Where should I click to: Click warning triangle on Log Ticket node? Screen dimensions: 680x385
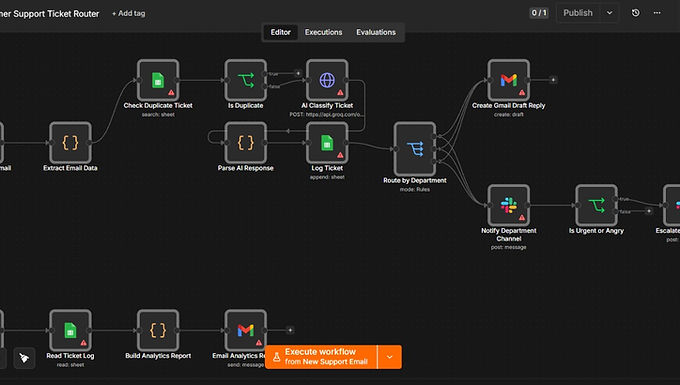coord(340,155)
